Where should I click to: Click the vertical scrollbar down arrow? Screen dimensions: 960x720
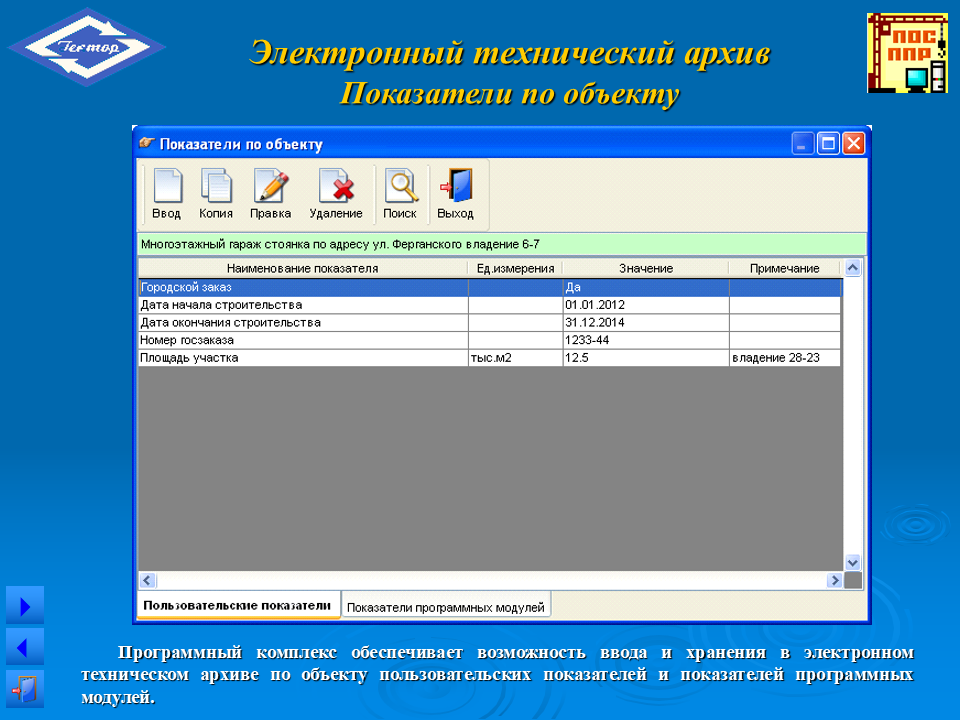coord(852,562)
